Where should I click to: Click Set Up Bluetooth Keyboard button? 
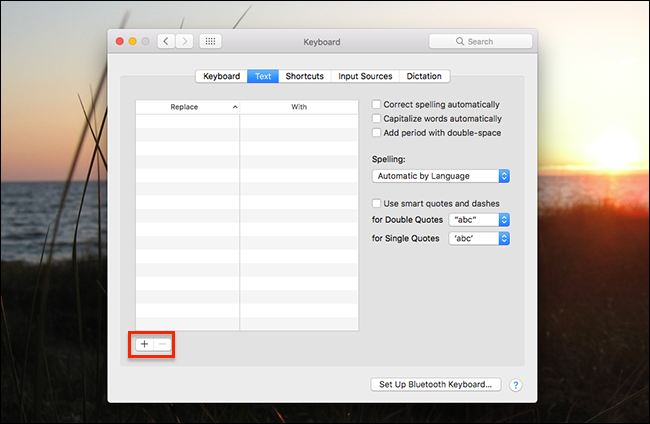[436, 385]
